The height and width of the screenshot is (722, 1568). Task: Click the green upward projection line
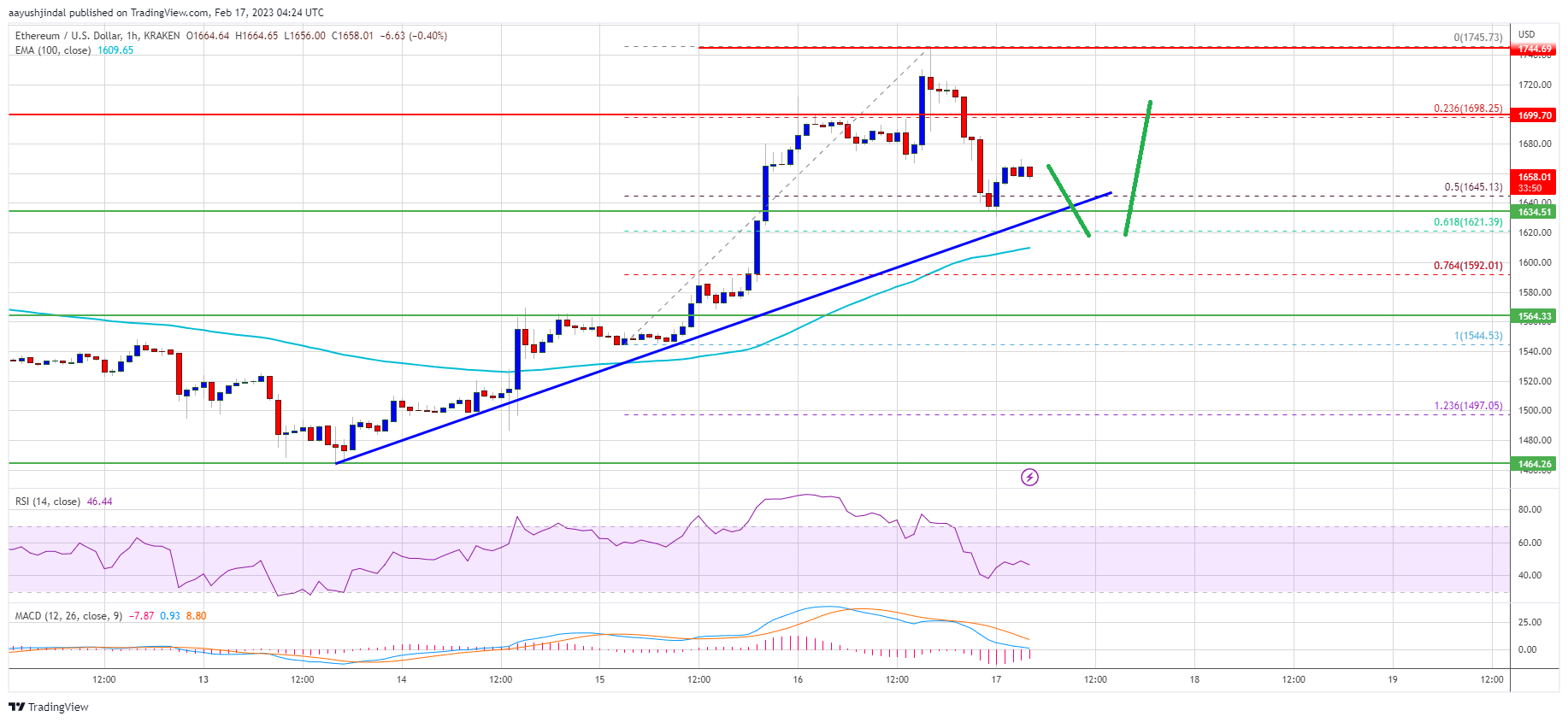1138,168
